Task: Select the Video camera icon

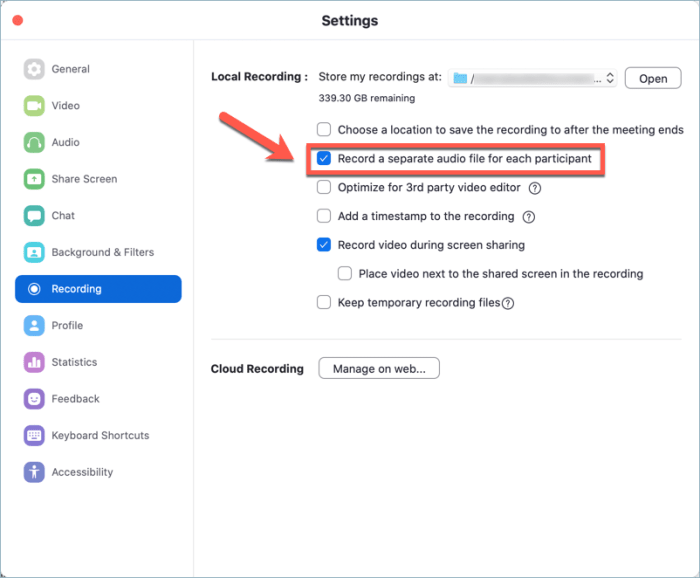Action: coord(35,106)
